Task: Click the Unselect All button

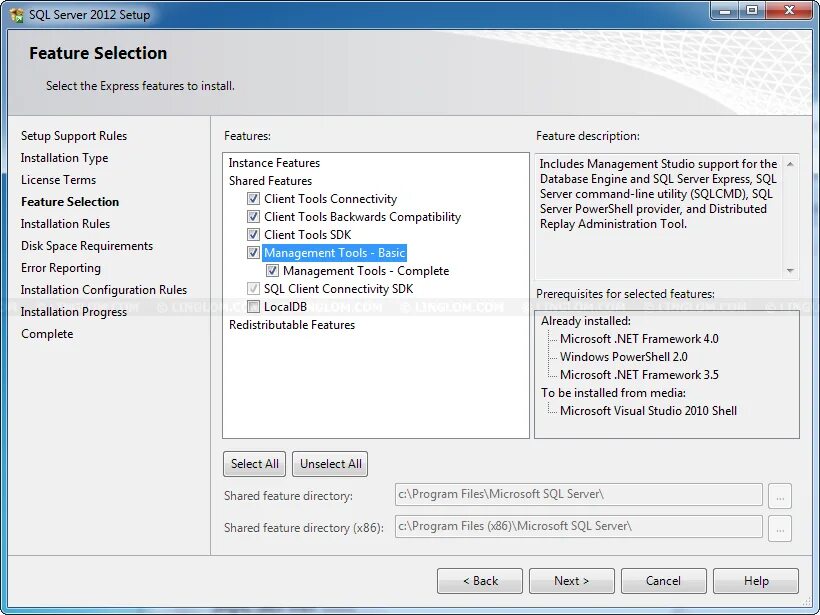Action: coord(331,464)
